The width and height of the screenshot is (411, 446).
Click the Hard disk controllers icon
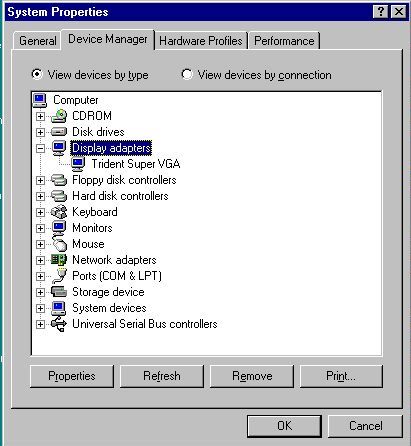tap(59, 196)
